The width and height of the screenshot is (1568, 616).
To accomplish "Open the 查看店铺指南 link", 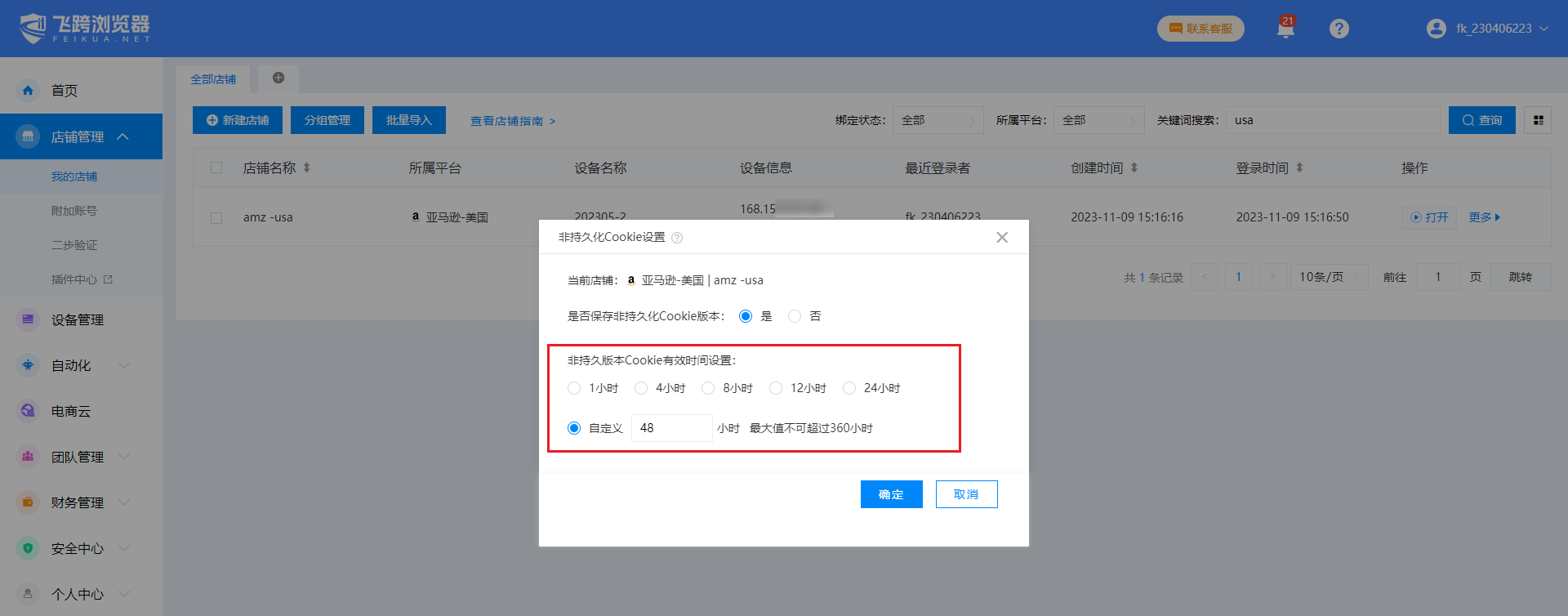I will [512, 121].
